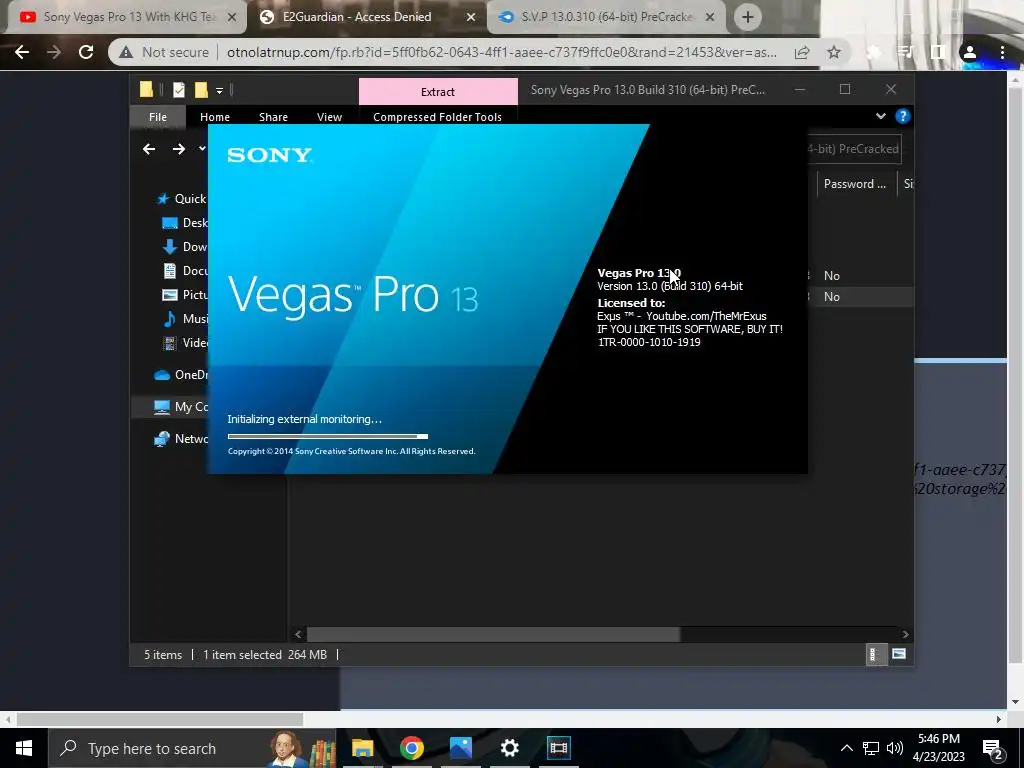Open Customize Quick Access Toolbar dropdown

click(219, 90)
